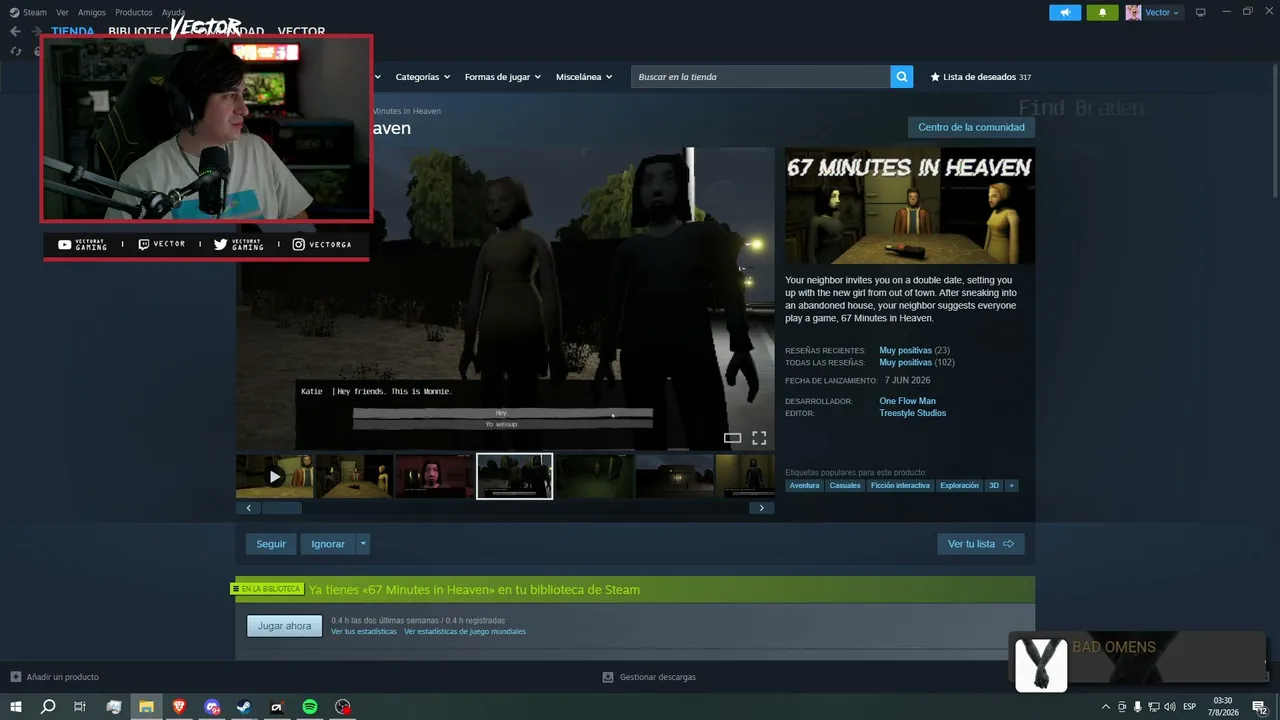This screenshot has height=720, width=1280.
Task: Click the plus icon beside Añadir un producto
Action: coord(15,677)
